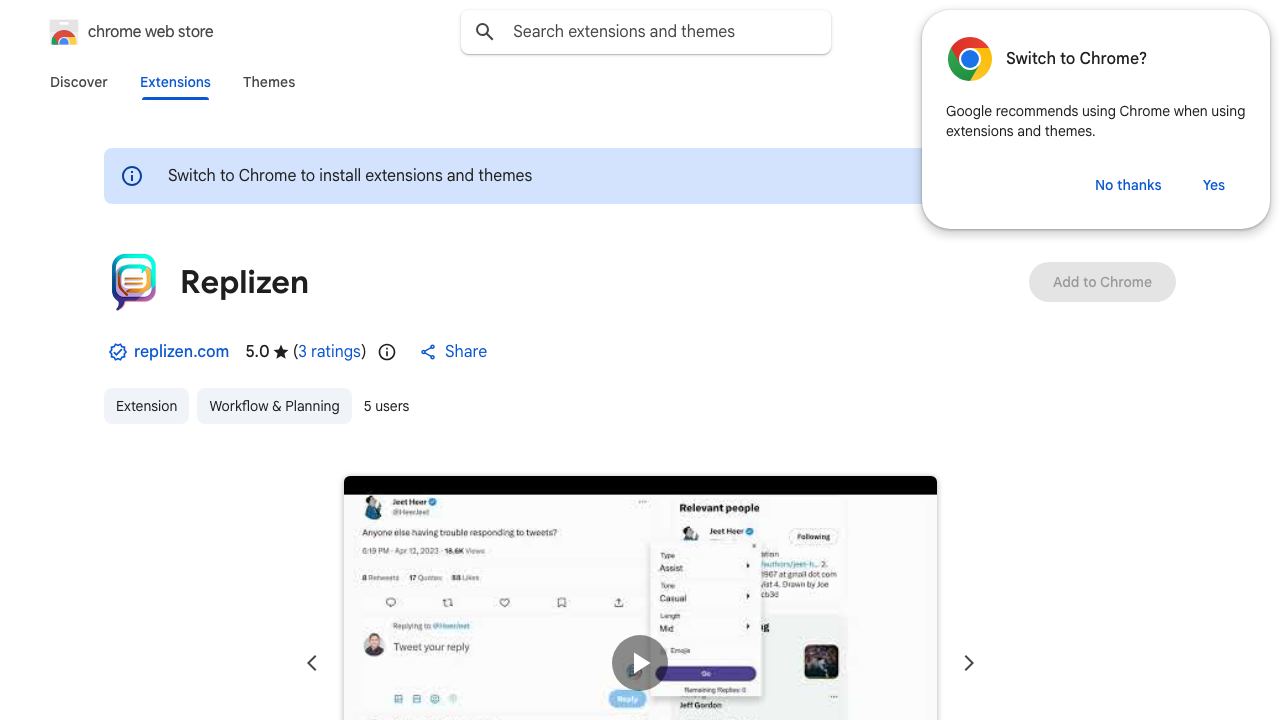Viewport: 1280px width, 720px height.
Task: Open the Discover tab
Action: [x=79, y=82]
